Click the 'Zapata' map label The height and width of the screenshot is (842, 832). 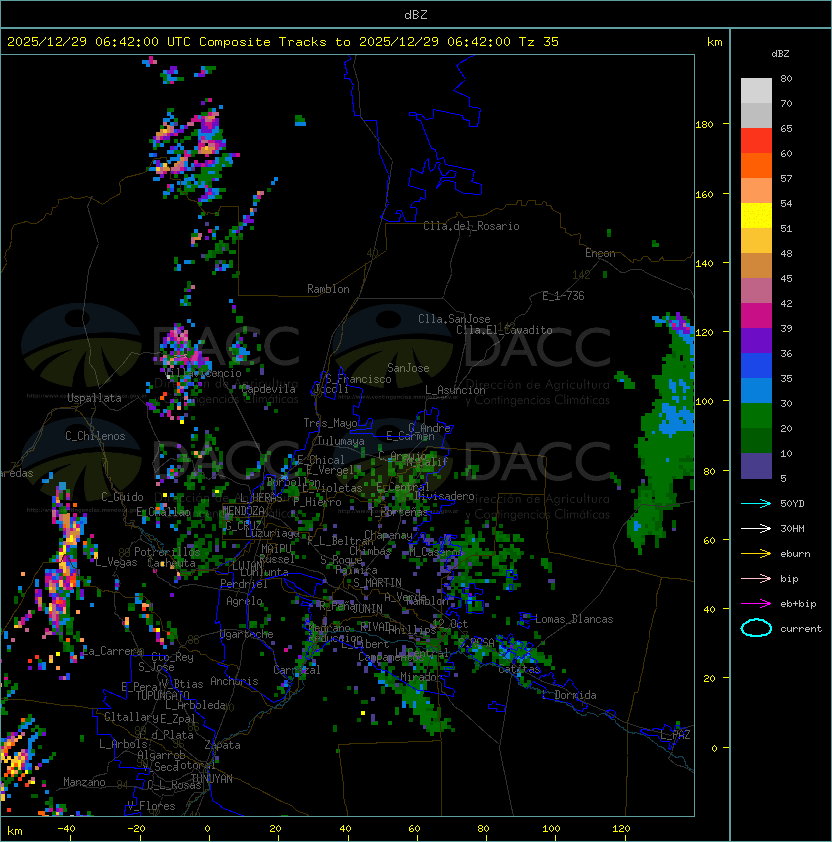coord(222,745)
